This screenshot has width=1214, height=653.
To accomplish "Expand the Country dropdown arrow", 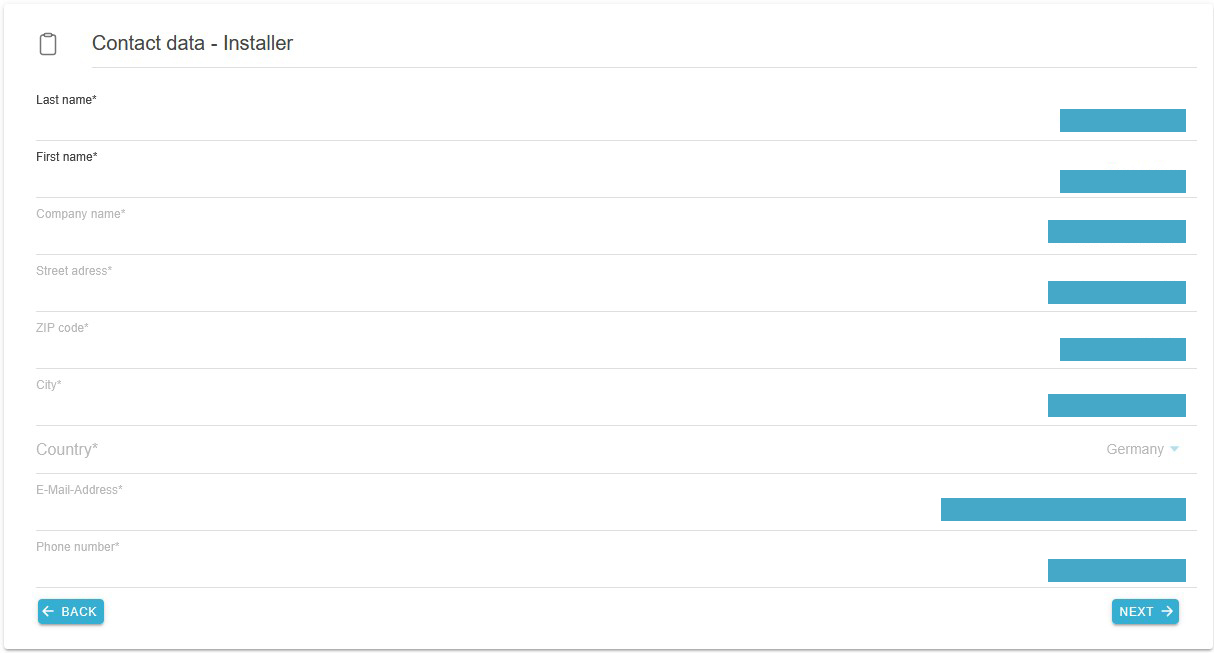I will 1174,450.
